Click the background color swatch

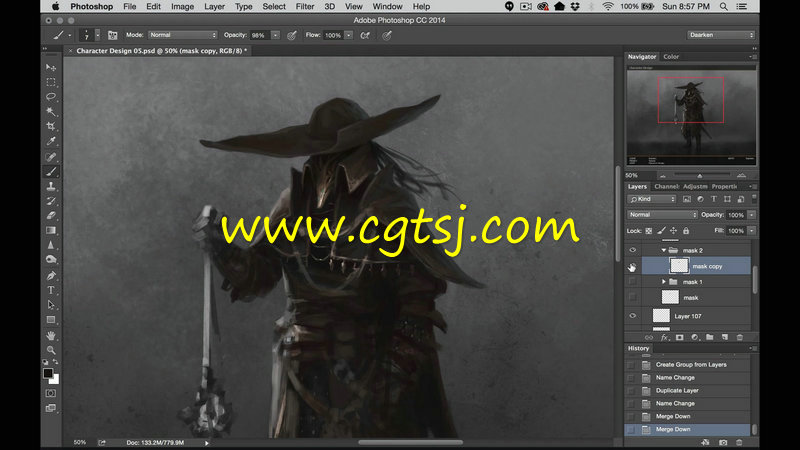(x=55, y=380)
